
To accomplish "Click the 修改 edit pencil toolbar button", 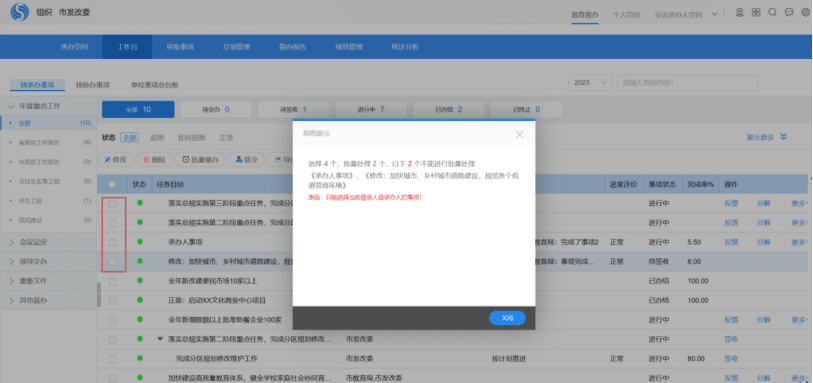I will point(116,160).
